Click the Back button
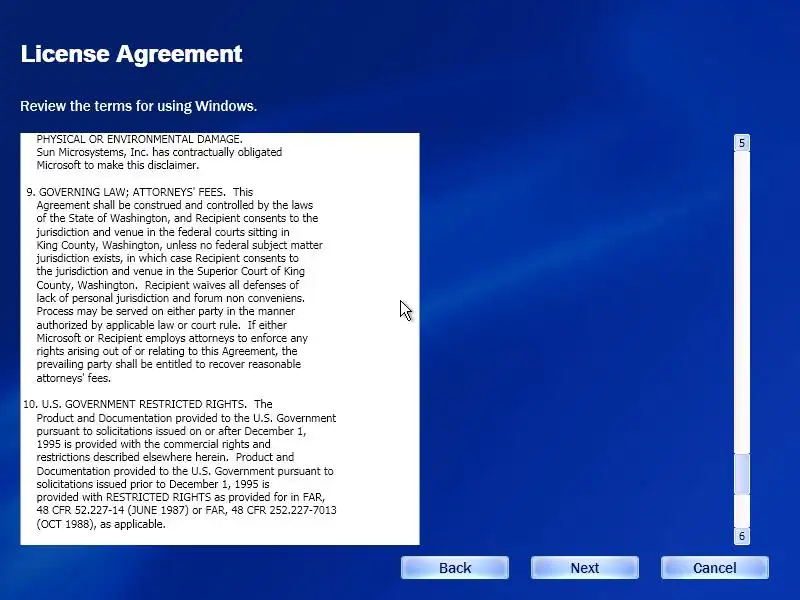This screenshot has width=800, height=600. pos(455,568)
